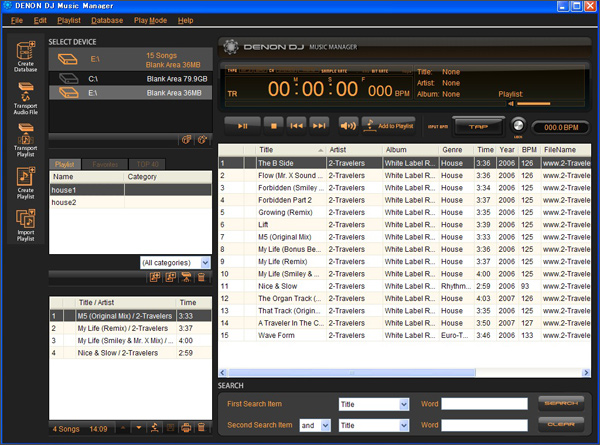Image resolution: width=600 pixels, height=445 pixels.
Task: Click the Add to Playlist button
Action: pyautogui.click(x=388, y=126)
